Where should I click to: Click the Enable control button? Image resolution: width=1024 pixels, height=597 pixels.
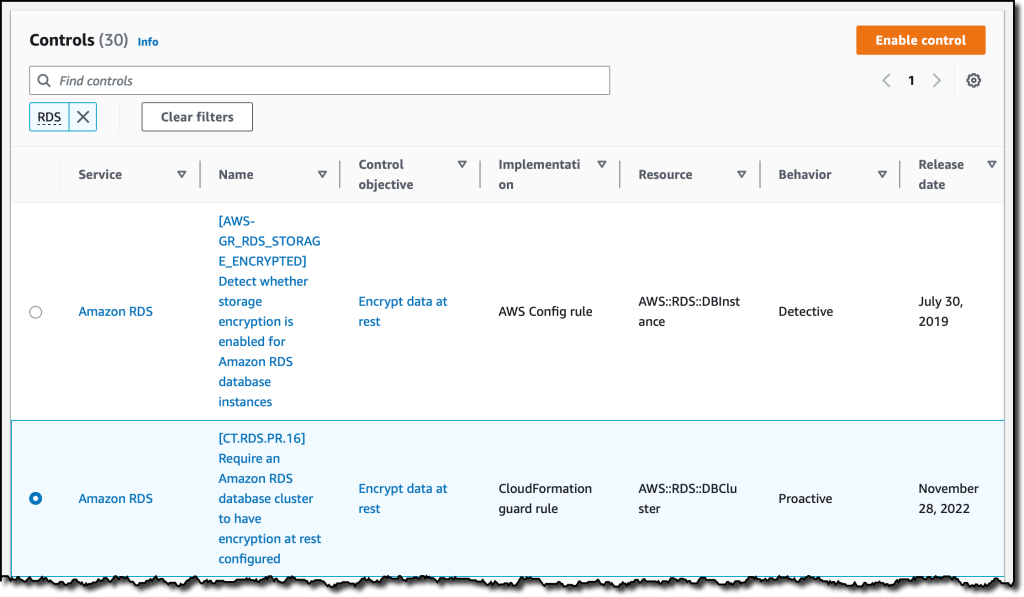[920, 40]
